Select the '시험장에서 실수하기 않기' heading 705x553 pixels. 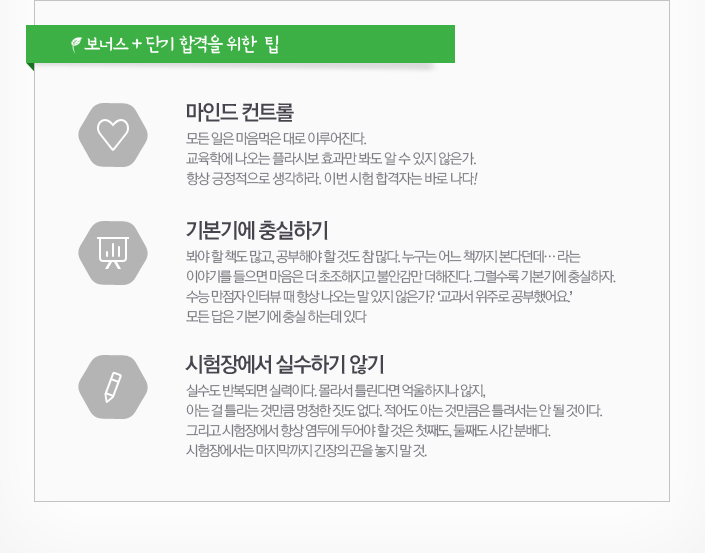coord(286,363)
